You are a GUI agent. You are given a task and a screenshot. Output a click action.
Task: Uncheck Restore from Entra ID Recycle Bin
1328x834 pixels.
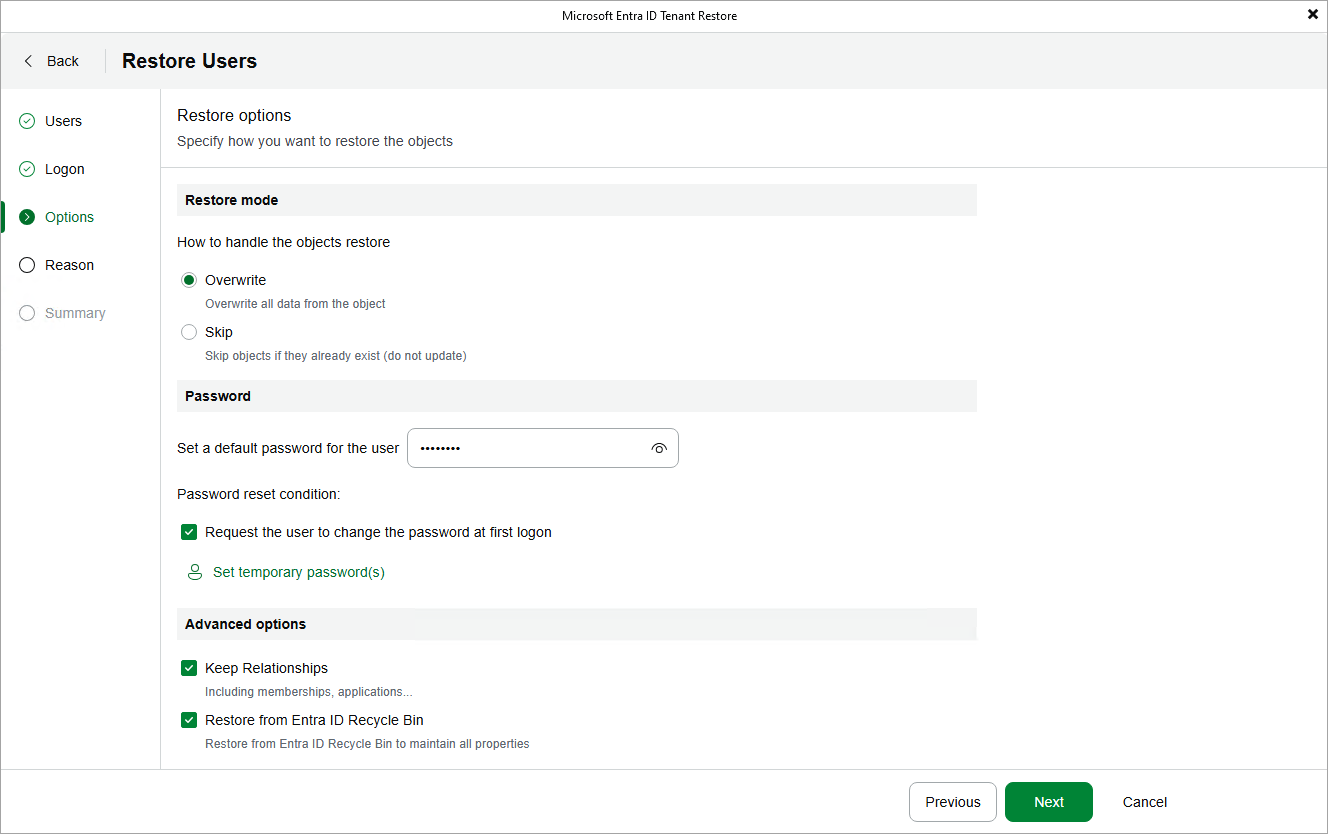click(x=189, y=719)
